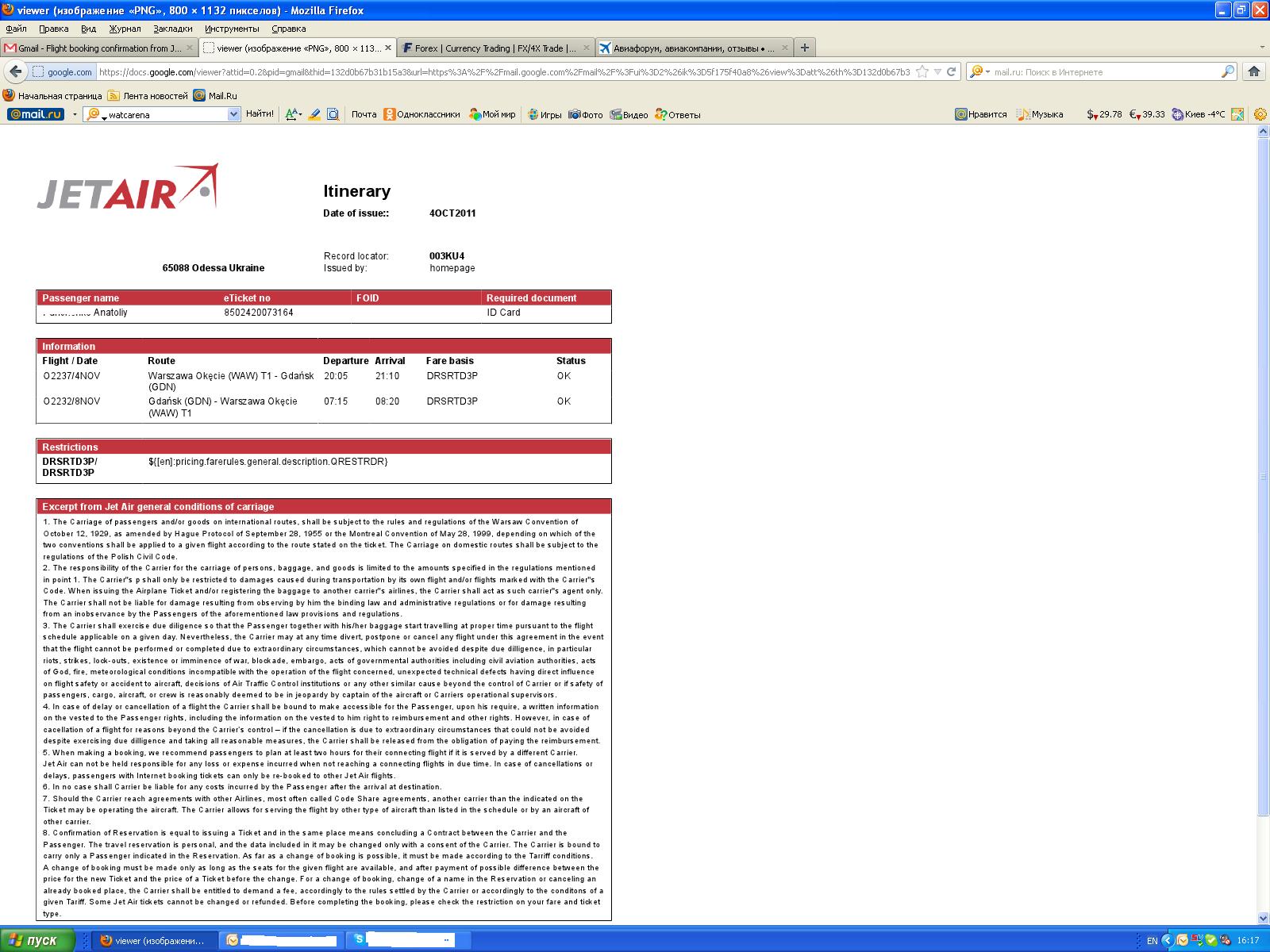Expand the watcarena search field dropdown
The height and width of the screenshot is (952, 1270).
233,114
